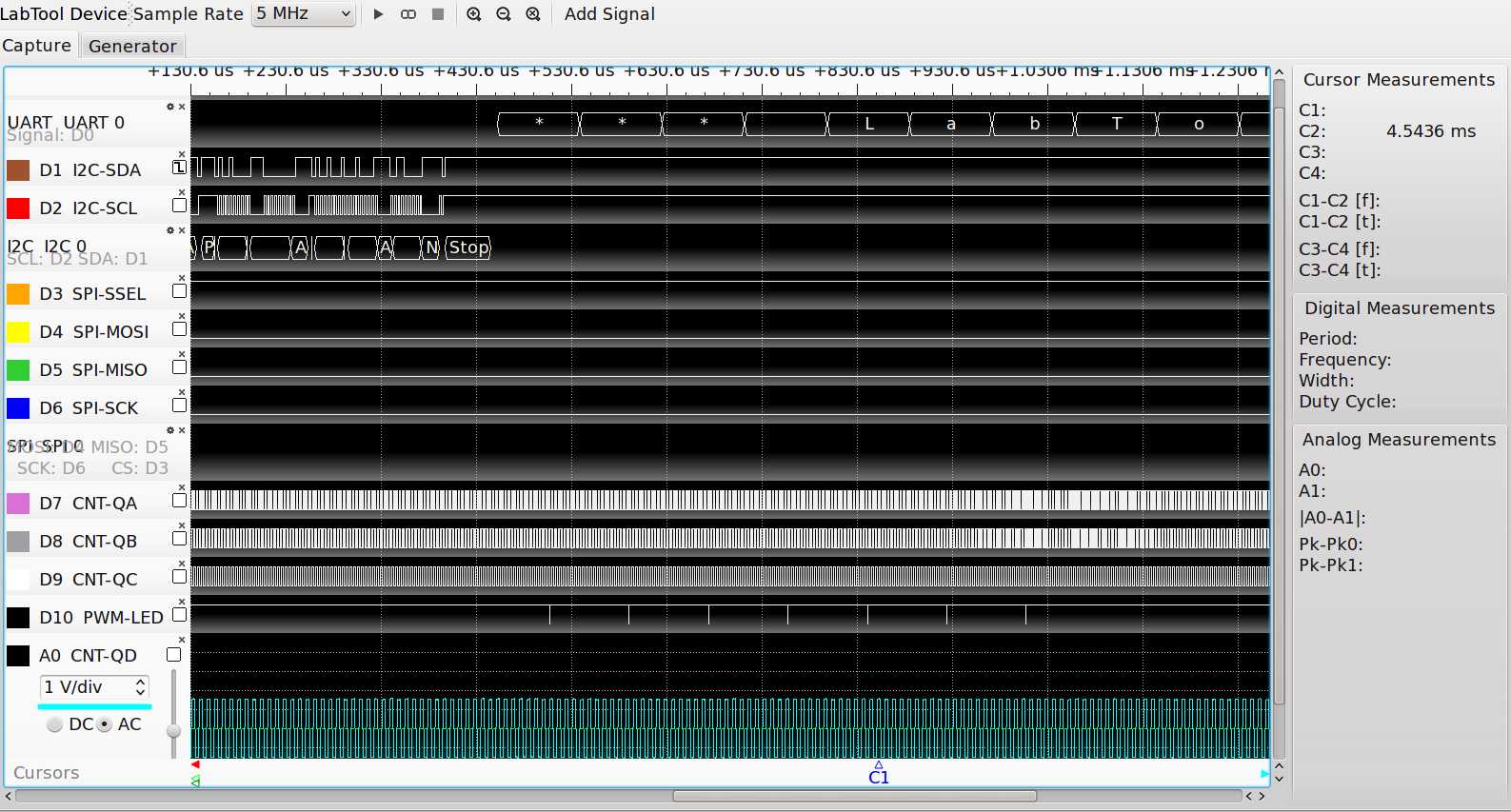The height and width of the screenshot is (812, 1511).
Task: Select DC coupling for A0
Action: (x=55, y=724)
